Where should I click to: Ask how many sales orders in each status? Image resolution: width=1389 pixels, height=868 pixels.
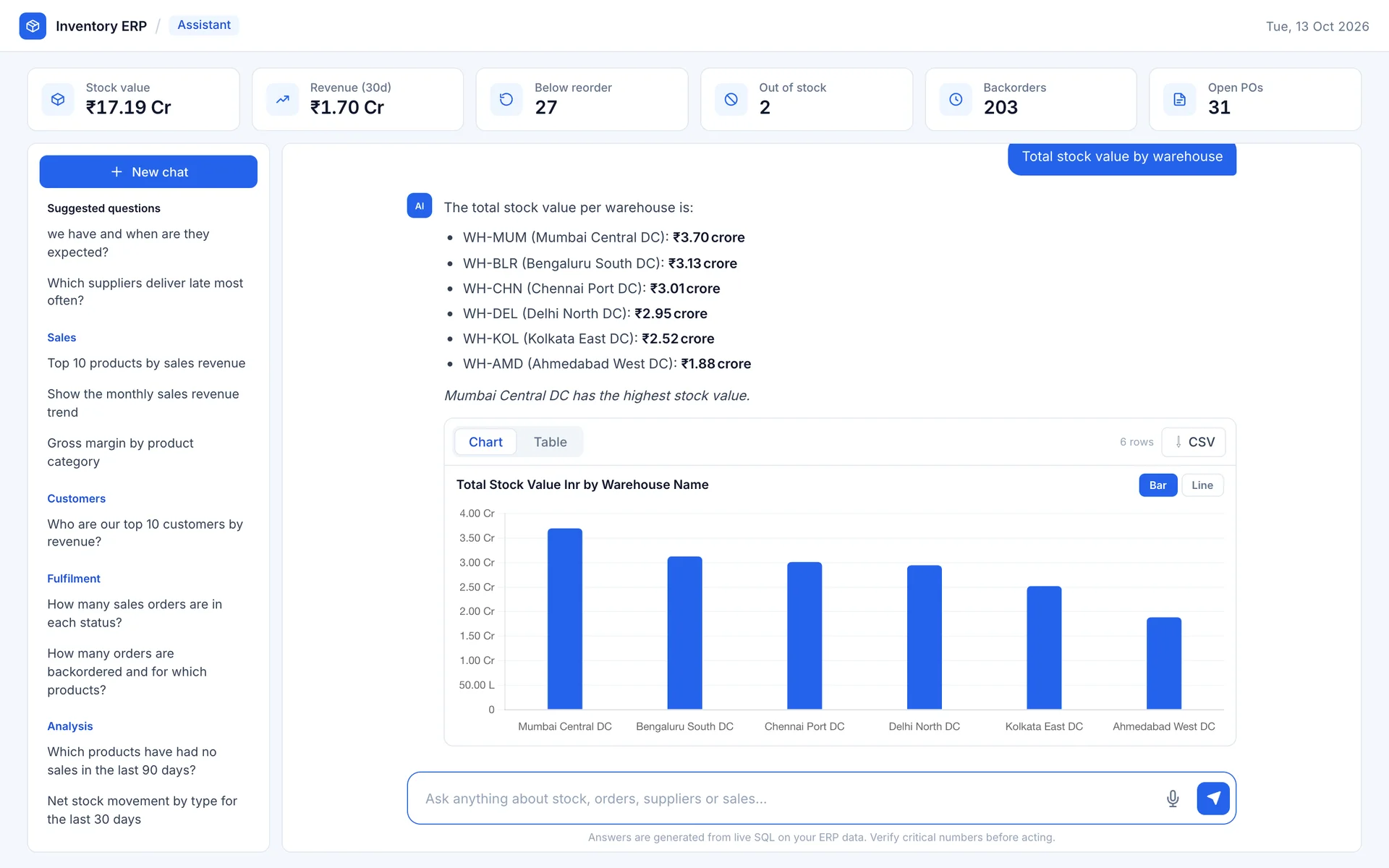coord(135,613)
